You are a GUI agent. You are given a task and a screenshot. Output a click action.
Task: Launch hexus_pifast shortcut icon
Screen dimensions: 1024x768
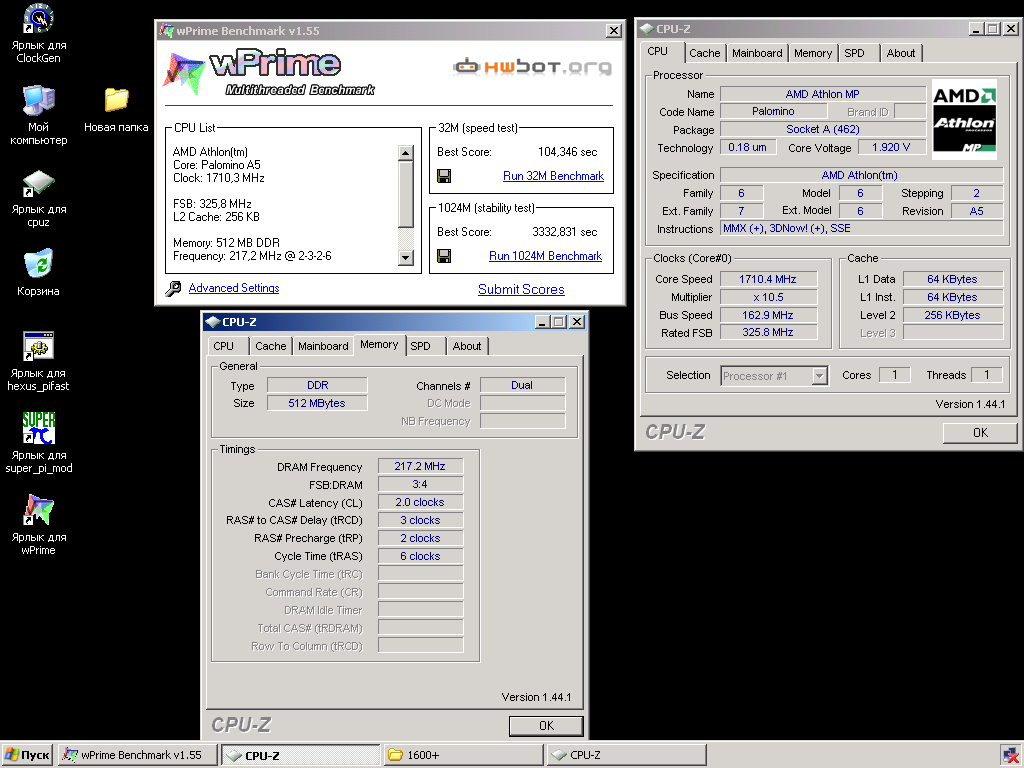(x=39, y=346)
